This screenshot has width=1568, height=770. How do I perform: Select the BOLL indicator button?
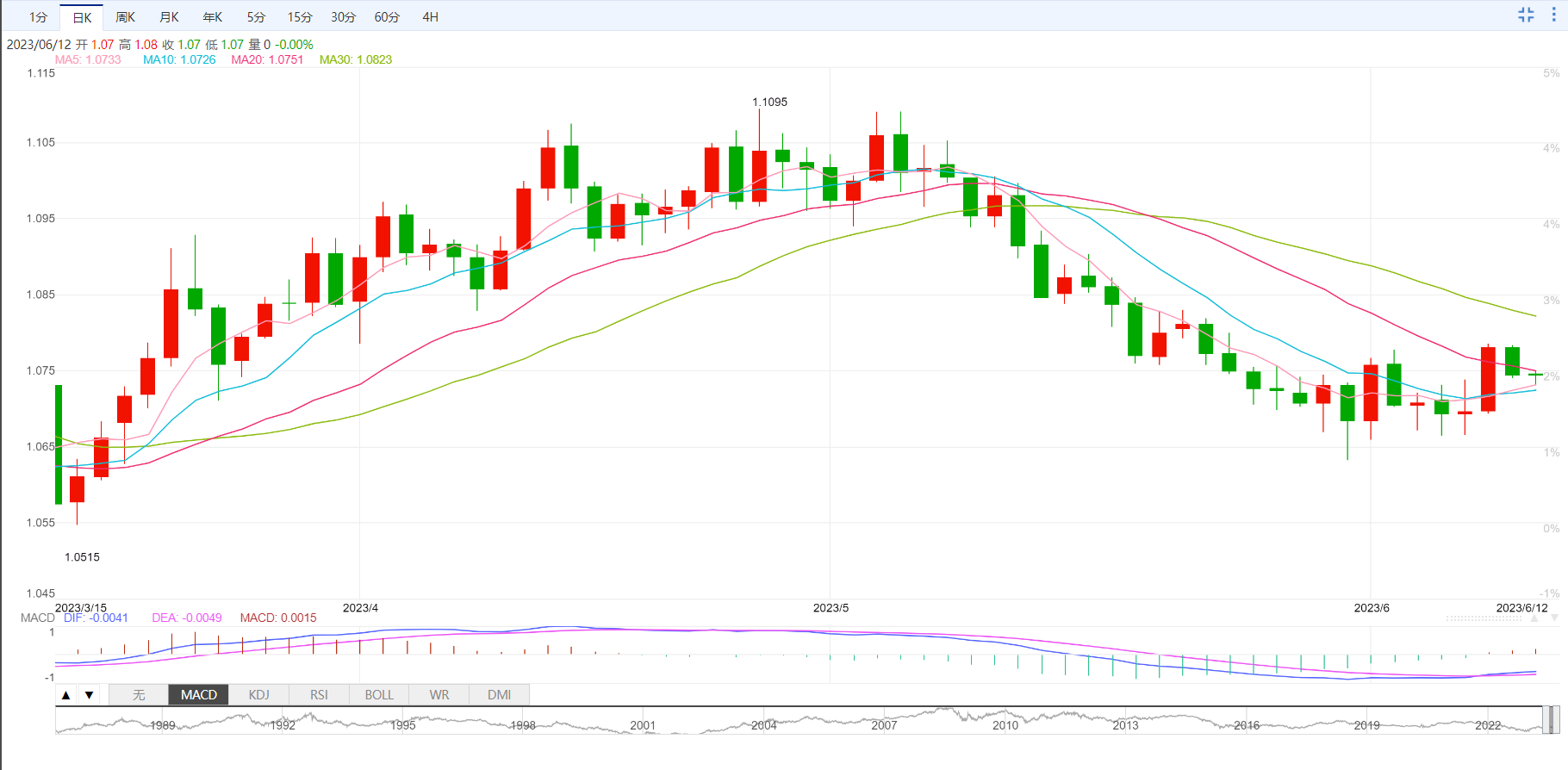point(379,695)
